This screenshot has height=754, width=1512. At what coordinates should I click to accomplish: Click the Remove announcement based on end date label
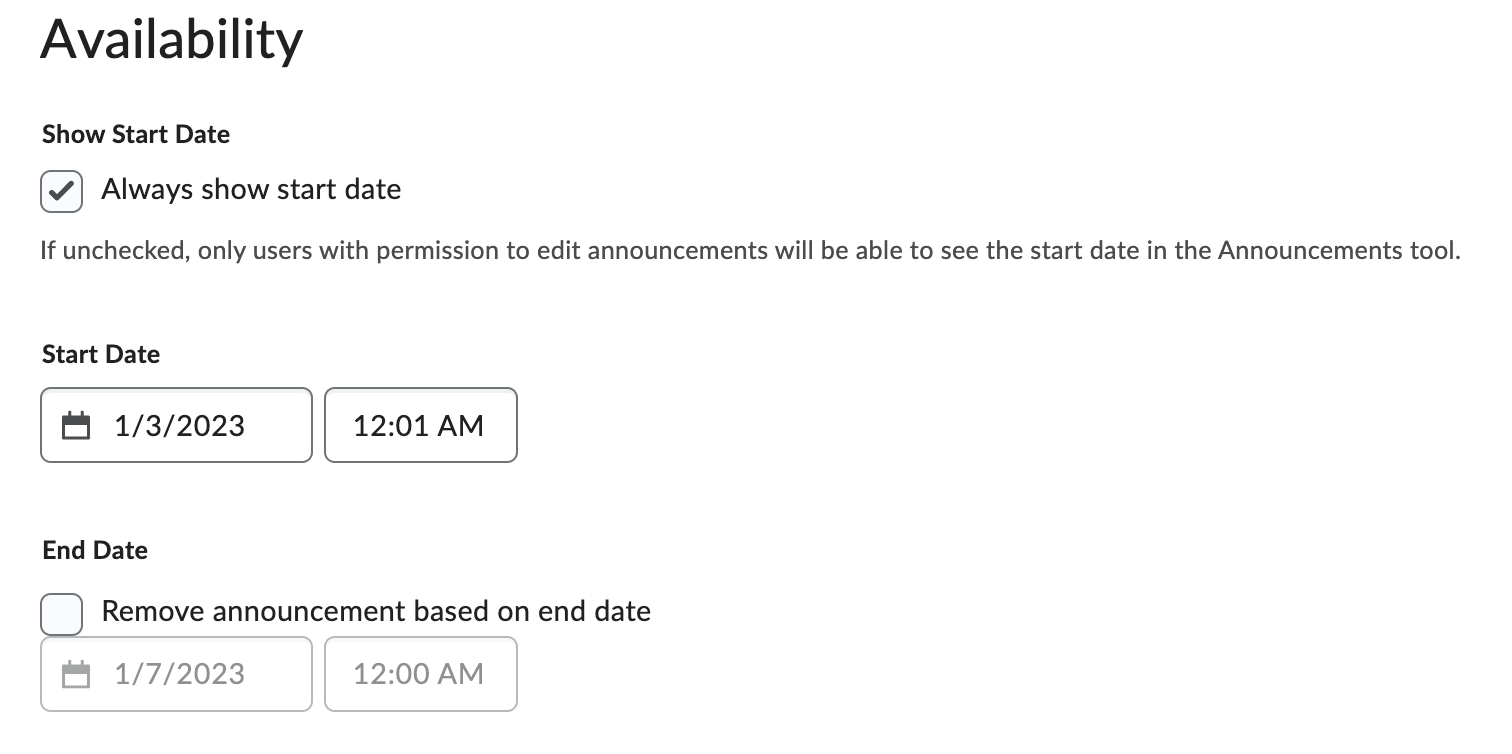[x=378, y=611]
